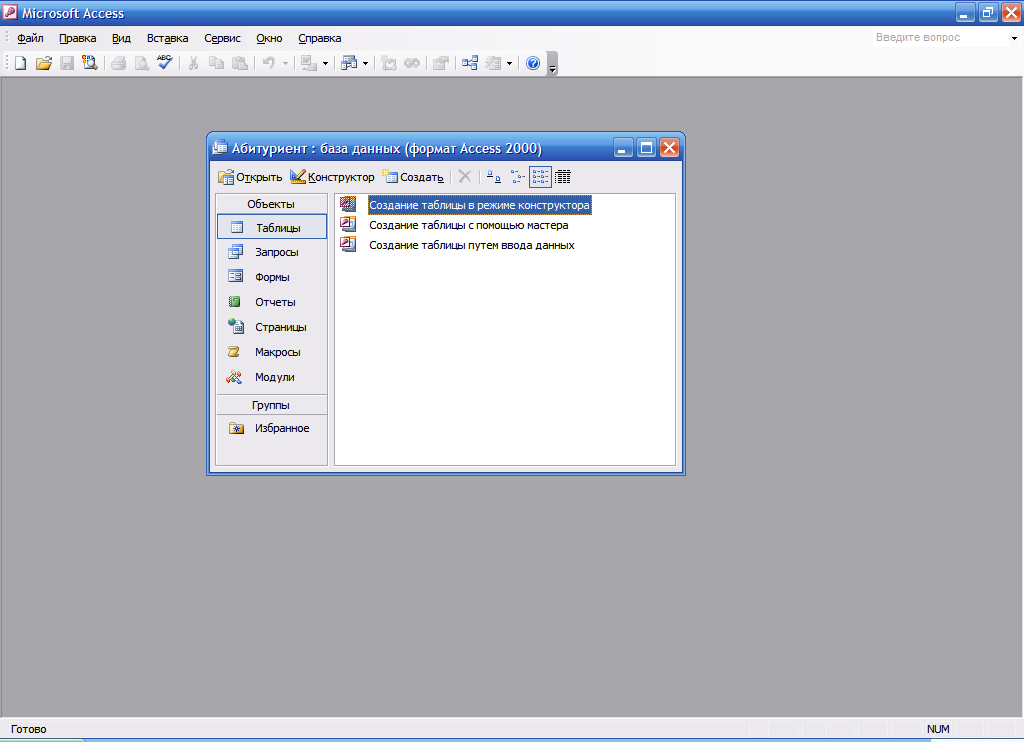Image resolution: width=1024 pixels, height=742 pixels.
Task: Click the Code icon in toolbar
Action: coord(389,63)
